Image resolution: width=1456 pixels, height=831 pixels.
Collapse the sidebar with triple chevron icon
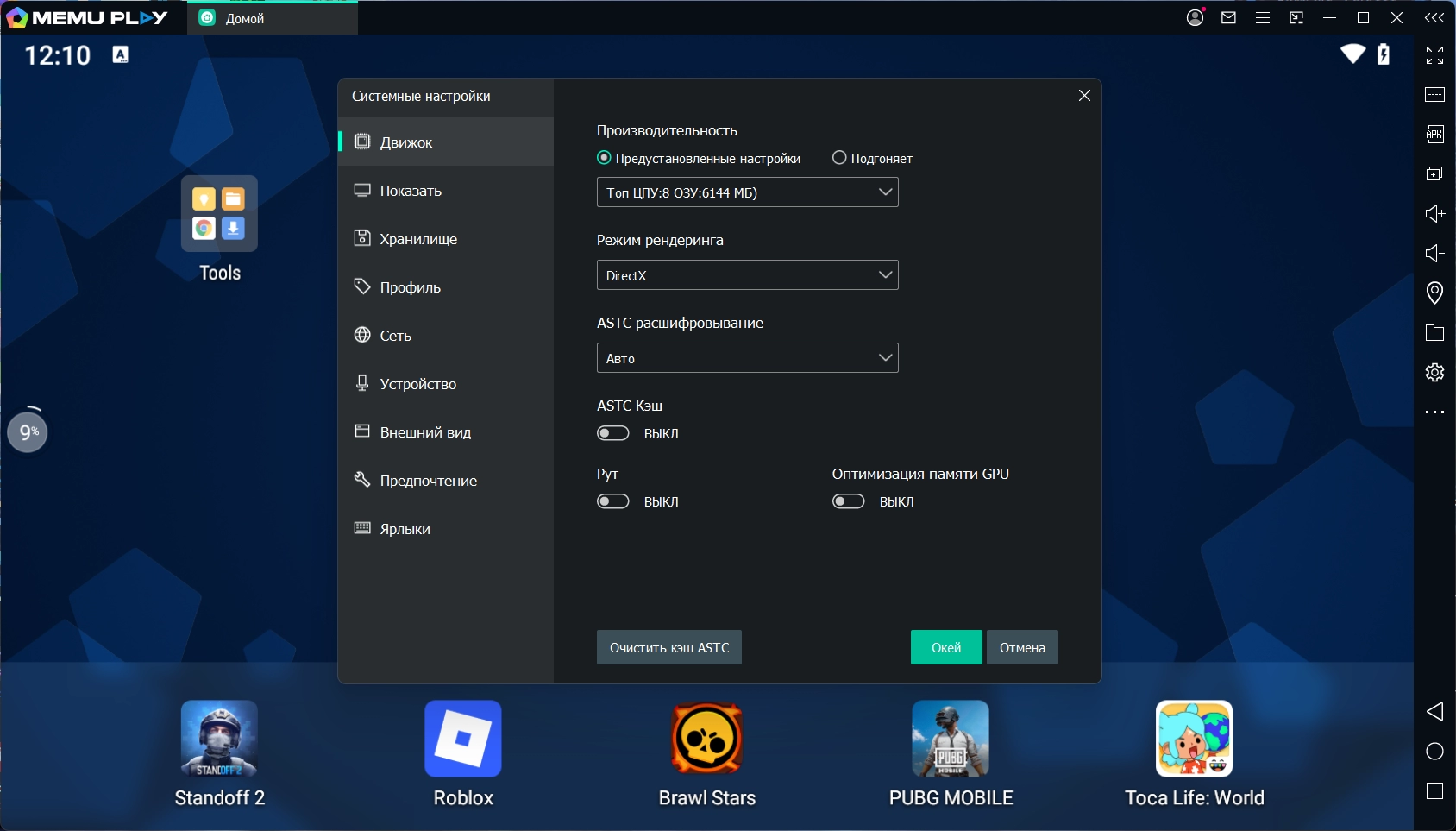pos(1434,17)
